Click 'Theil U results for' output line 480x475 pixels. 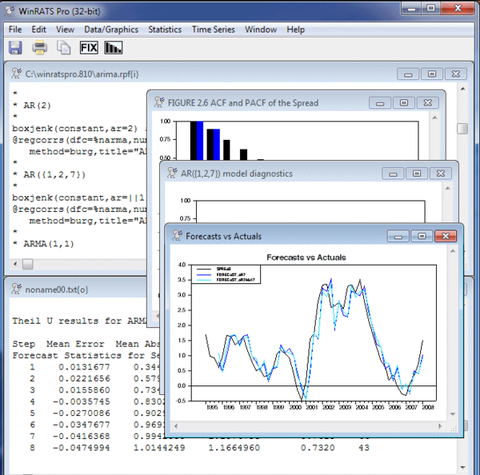click(x=67, y=321)
